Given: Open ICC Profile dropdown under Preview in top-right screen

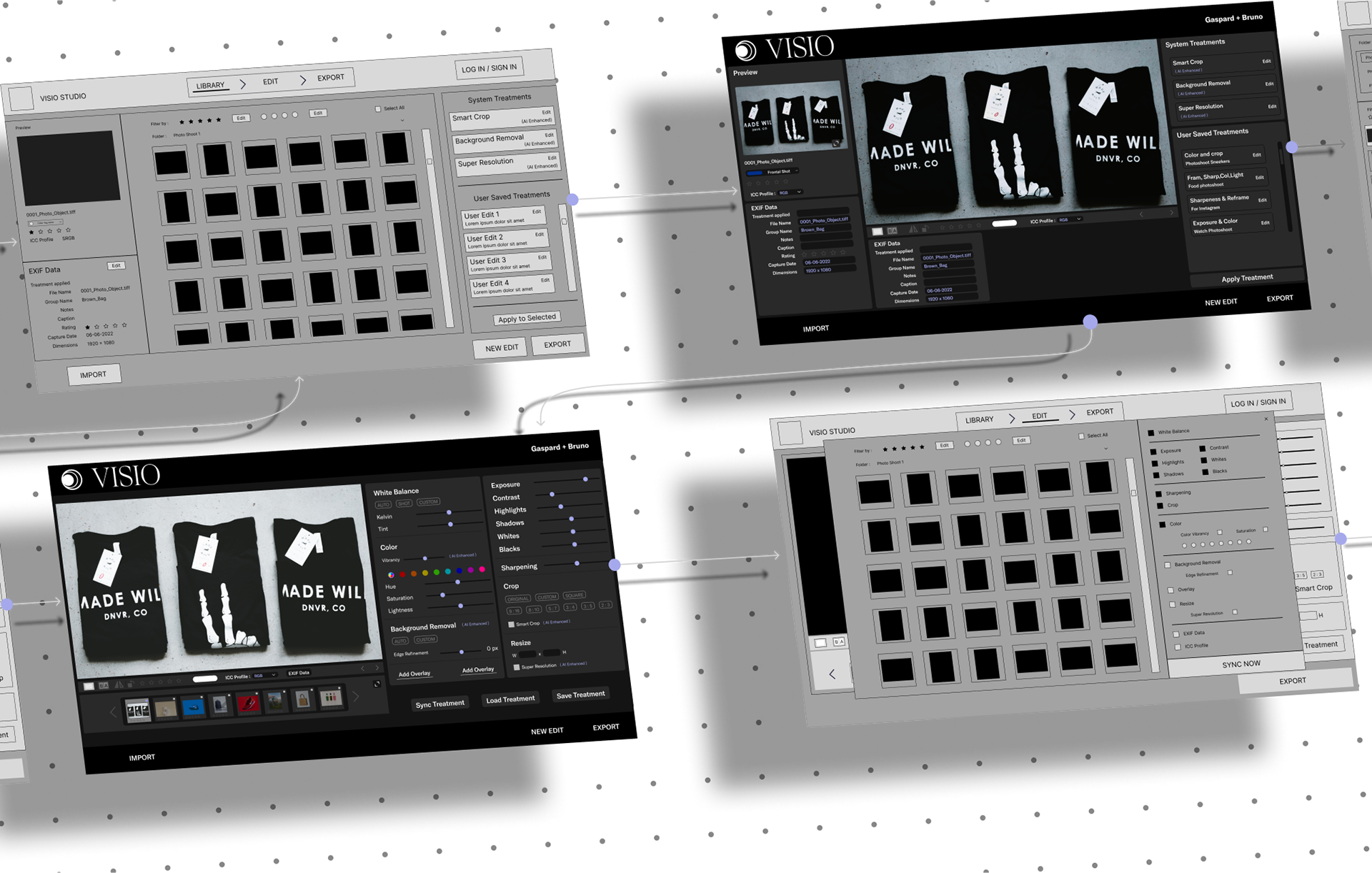Looking at the screenshot, I should tap(790, 193).
